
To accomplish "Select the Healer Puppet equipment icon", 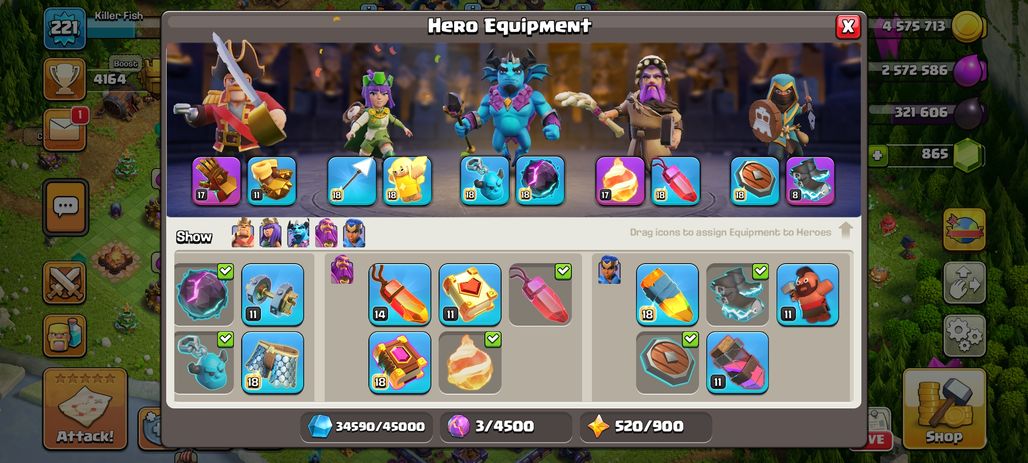I will click(407, 180).
